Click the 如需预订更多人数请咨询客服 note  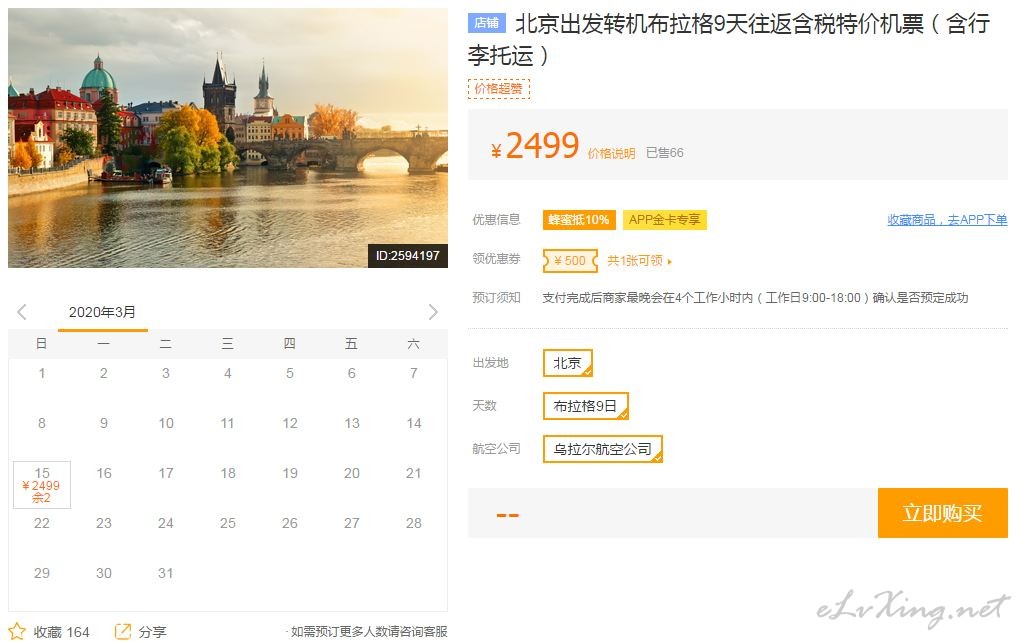[x=369, y=632]
